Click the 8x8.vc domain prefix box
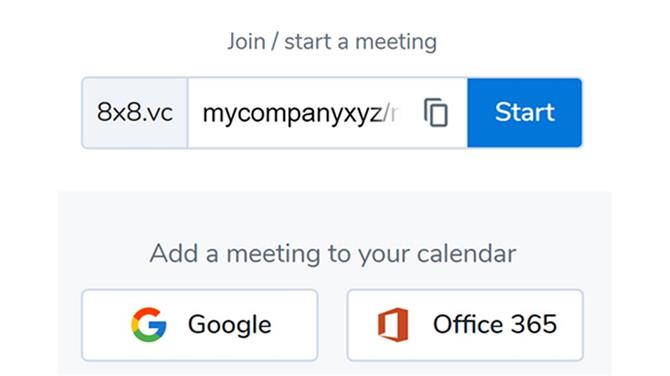Image resolution: width=670 pixels, height=376 pixels. [135, 113]
